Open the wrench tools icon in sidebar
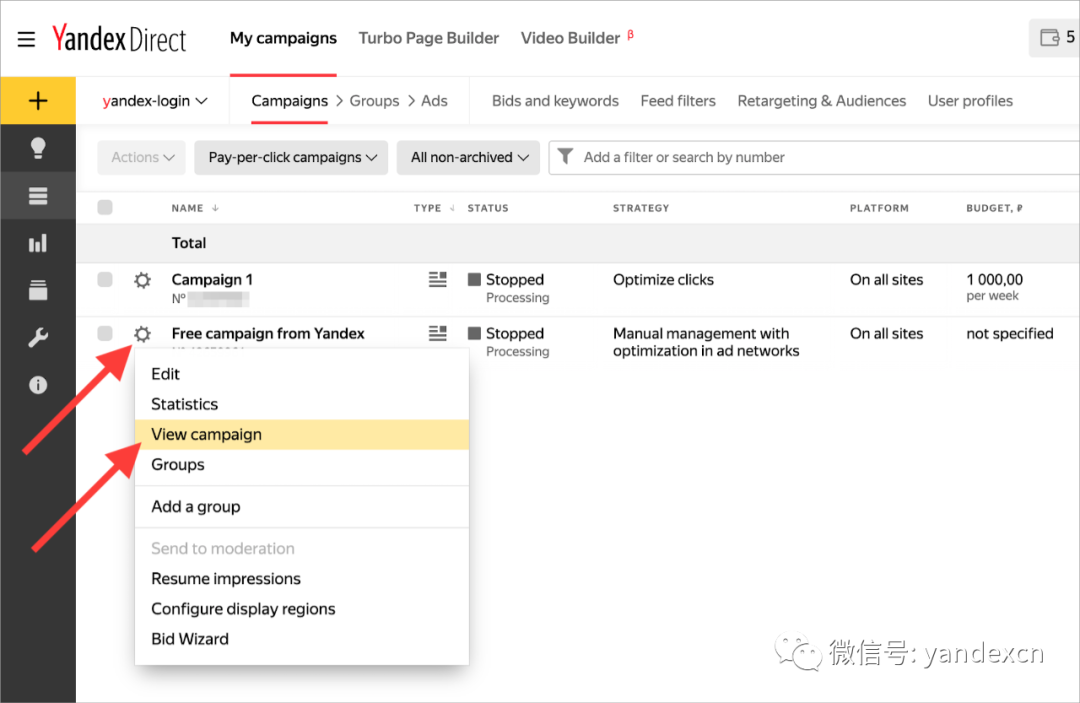The image size is (1080, 703). click(x=38, y=337)
